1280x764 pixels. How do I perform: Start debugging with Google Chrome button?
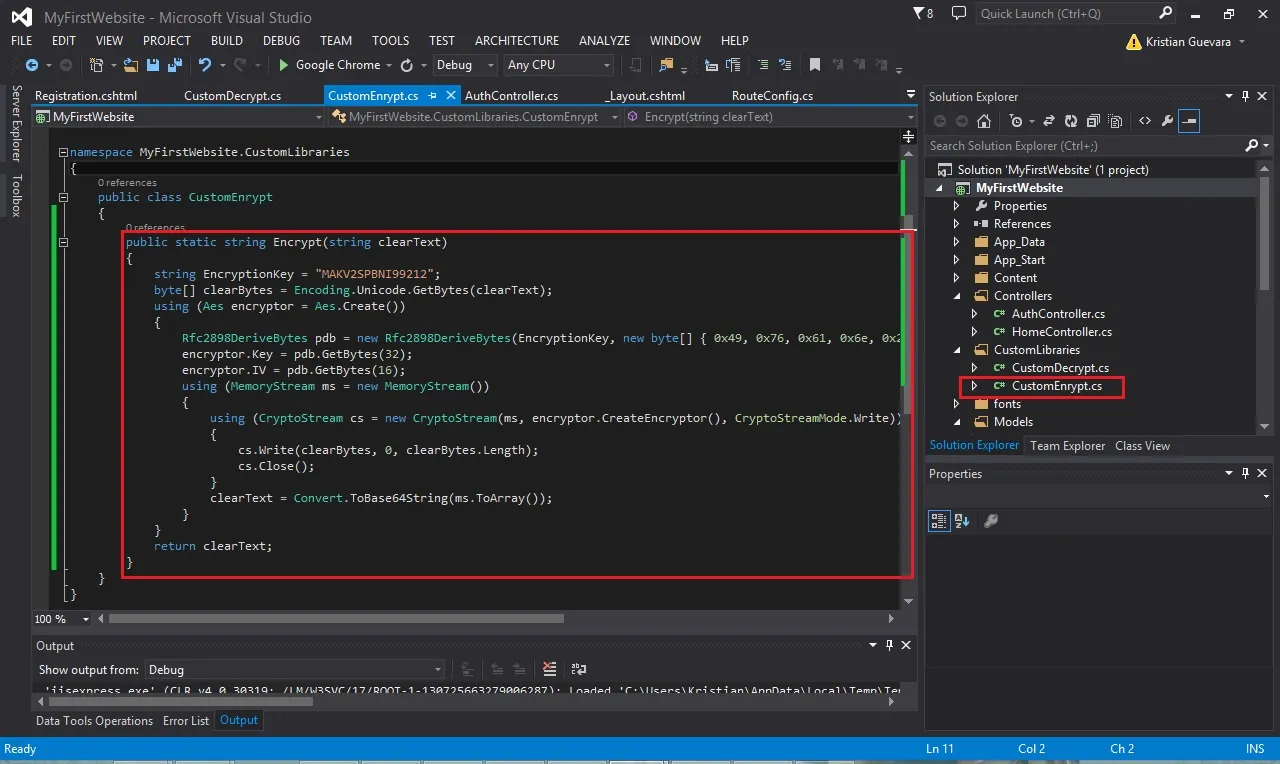click(329, 65)
